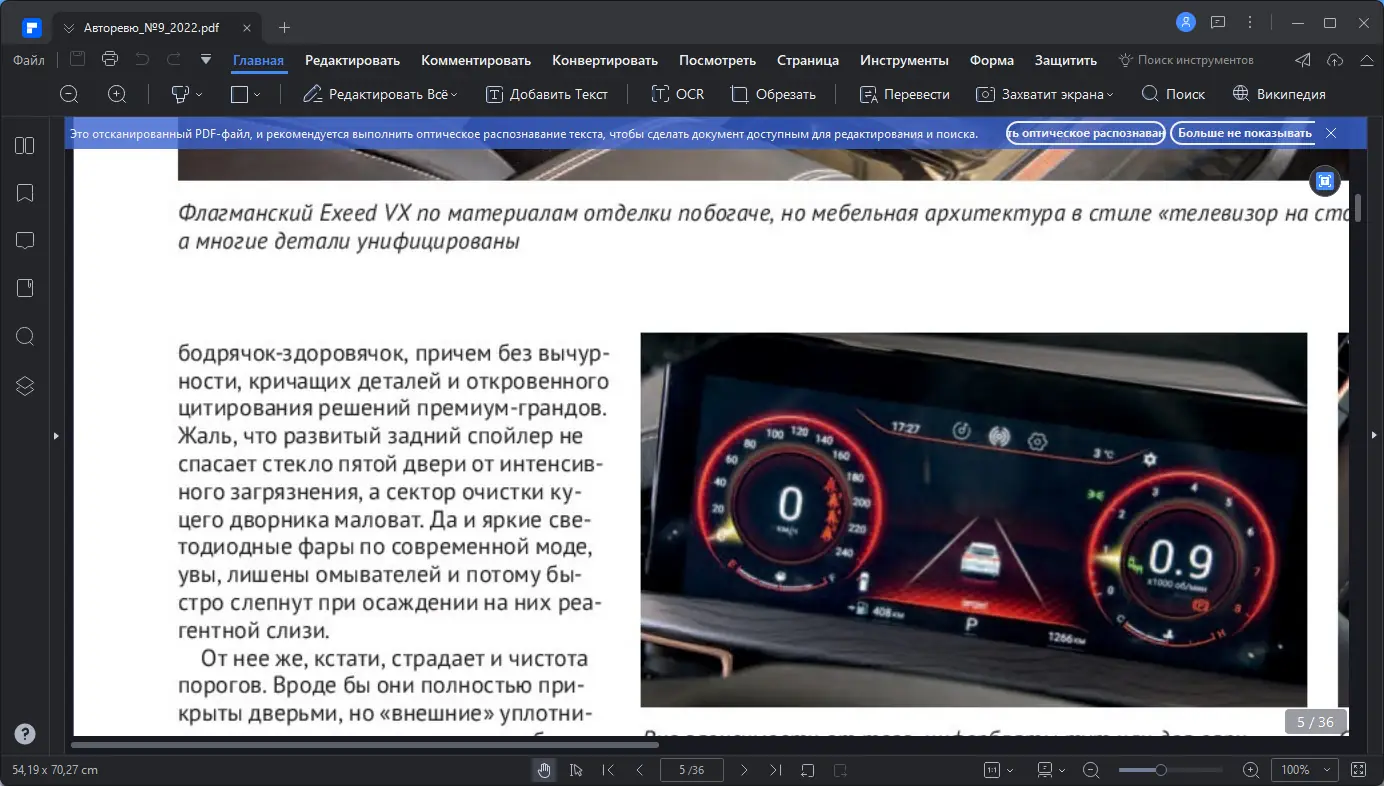Open the thumbnails panel in the sidebar
The height and width of the screenshot is (786, 1384).
25,146
